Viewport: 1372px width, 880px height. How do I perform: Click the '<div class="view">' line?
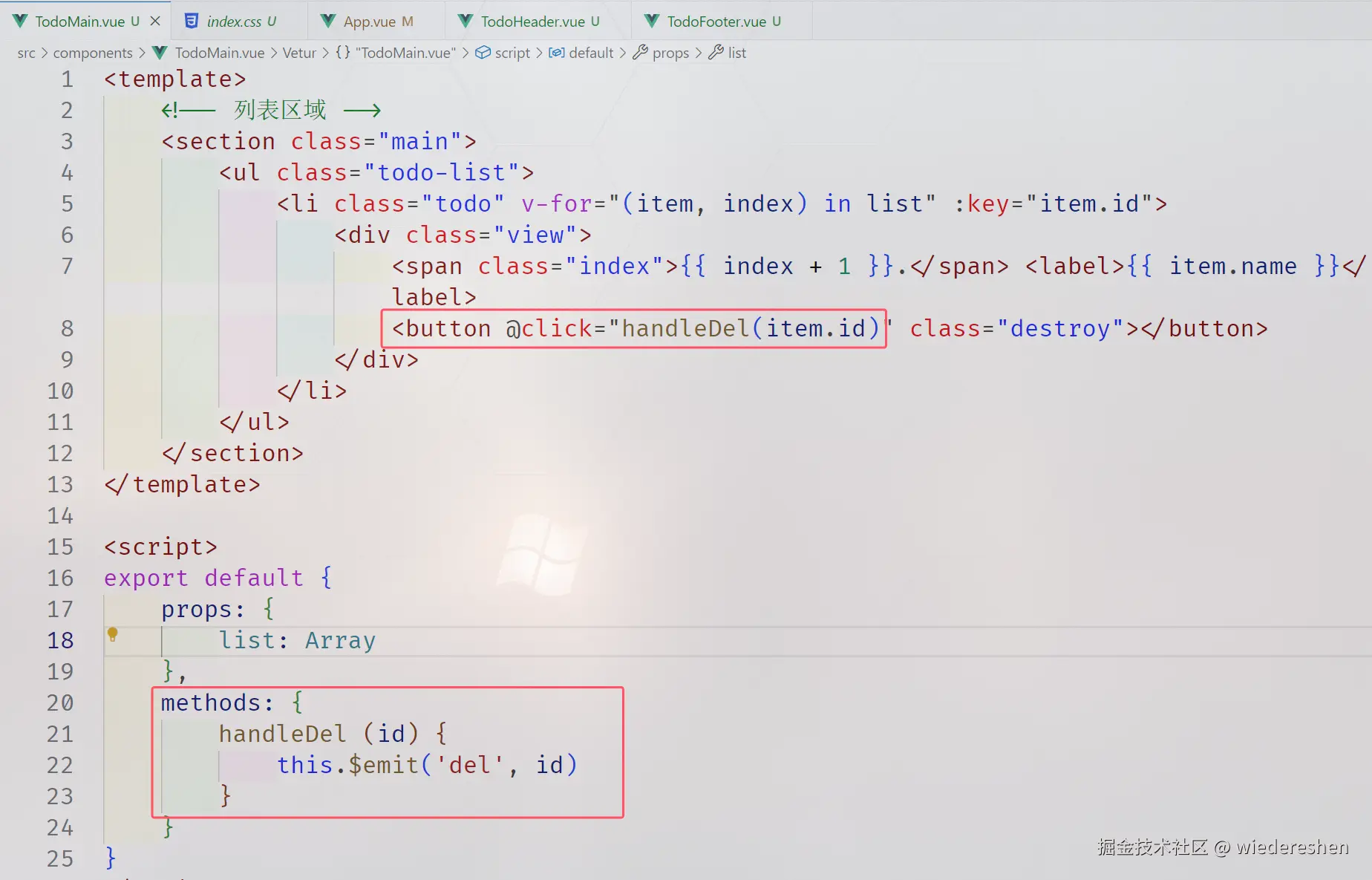coord(463,235)
